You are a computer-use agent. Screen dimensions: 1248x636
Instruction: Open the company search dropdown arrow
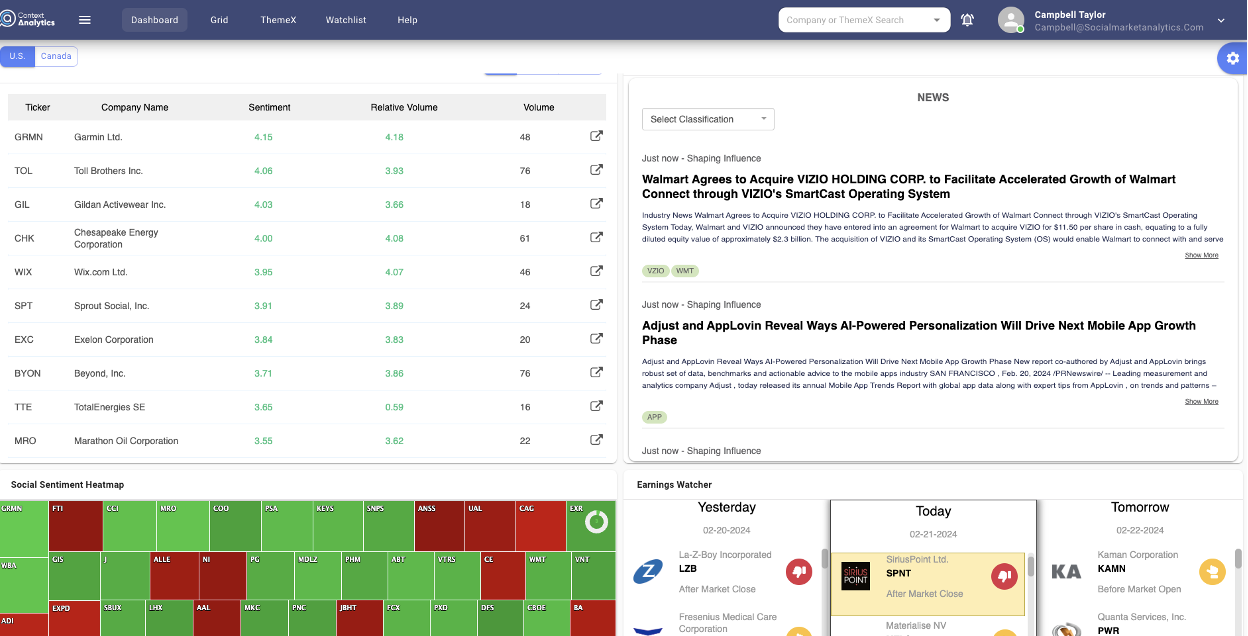tap(937, 20)
